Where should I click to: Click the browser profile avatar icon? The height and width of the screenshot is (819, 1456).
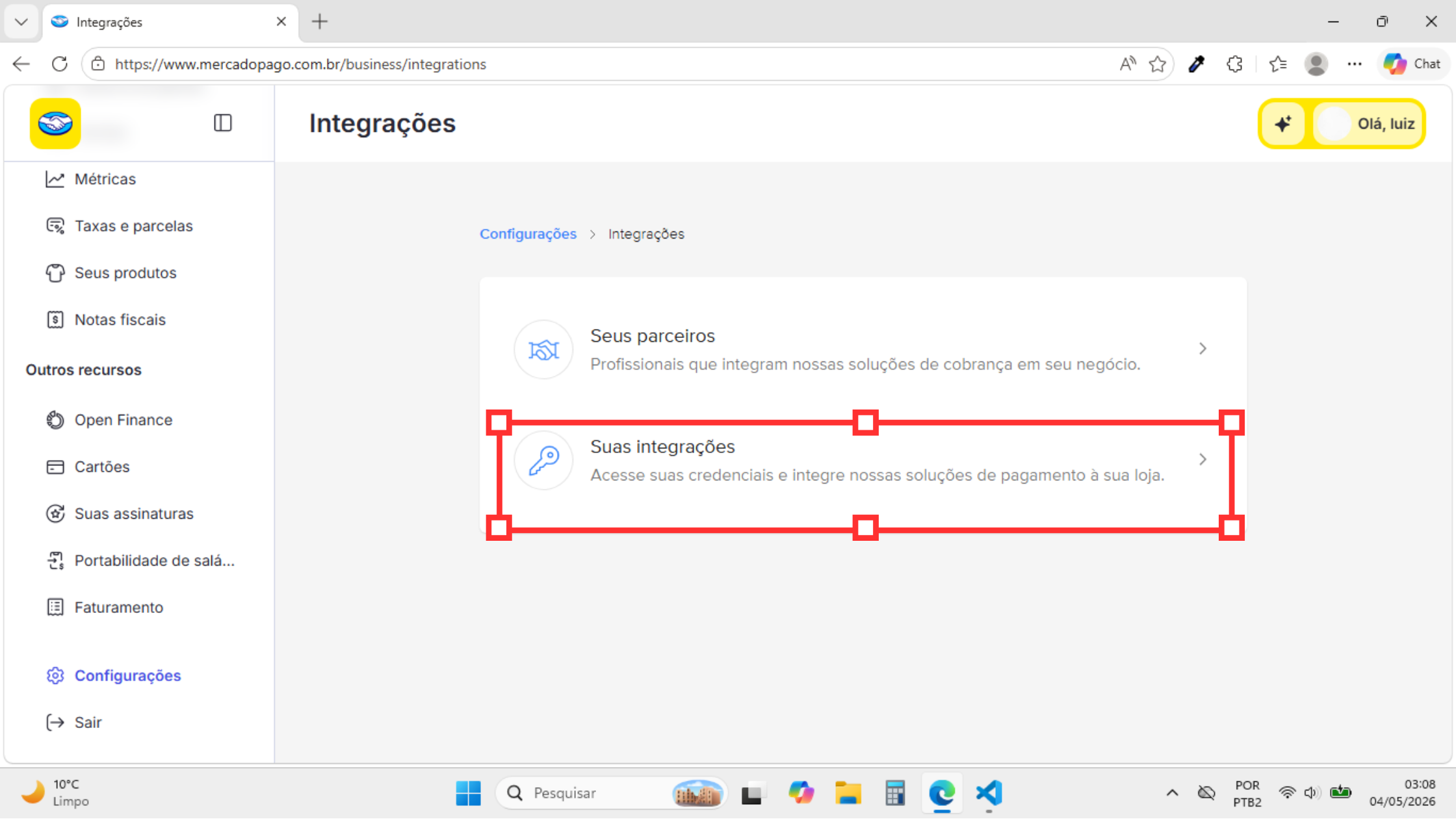click(1316, 64)
